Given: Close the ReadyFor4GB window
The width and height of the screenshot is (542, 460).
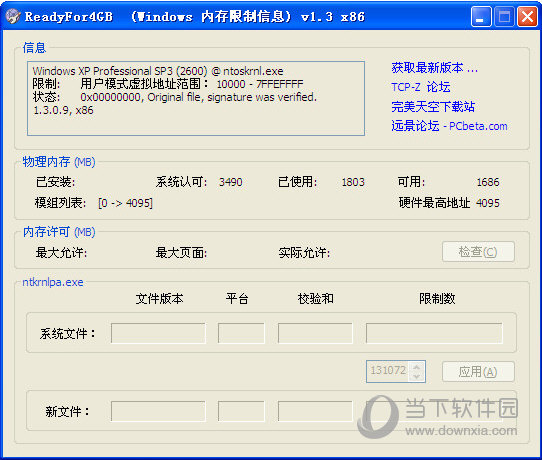Looking at the screenshot, I should pyautogui.click(x=527, y=16).
